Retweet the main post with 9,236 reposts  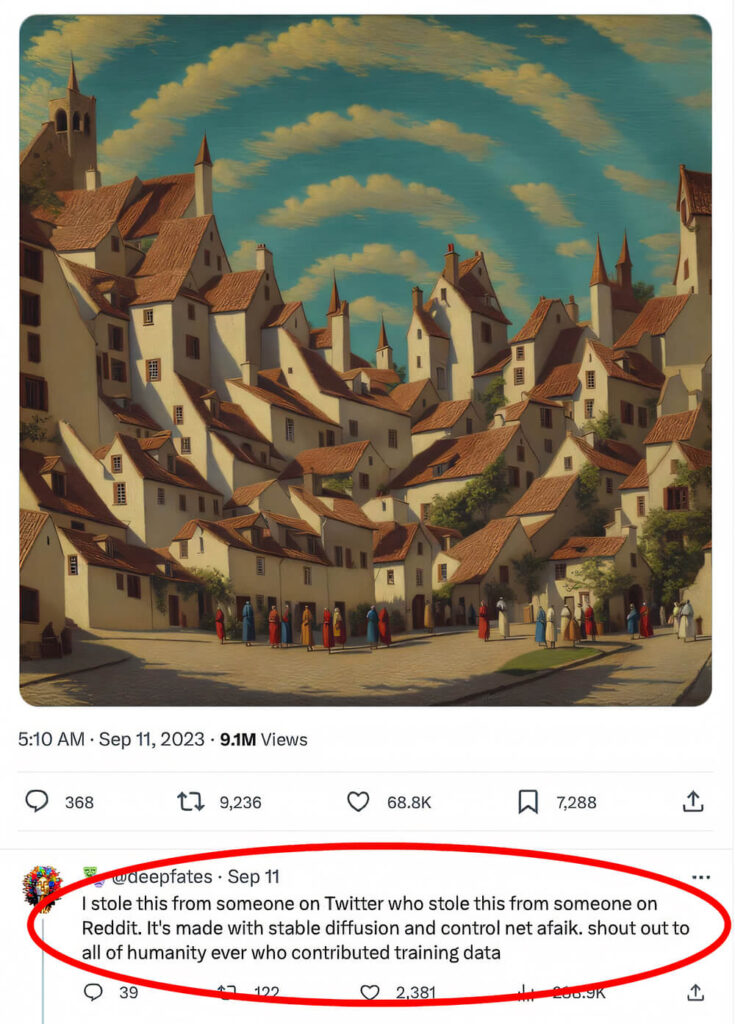[x=189, y=801]
